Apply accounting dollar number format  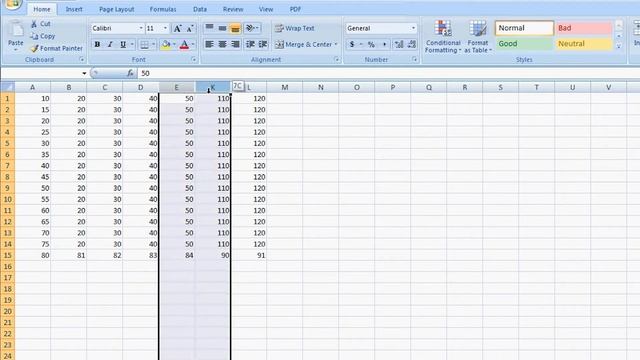(x=352, y=44)
